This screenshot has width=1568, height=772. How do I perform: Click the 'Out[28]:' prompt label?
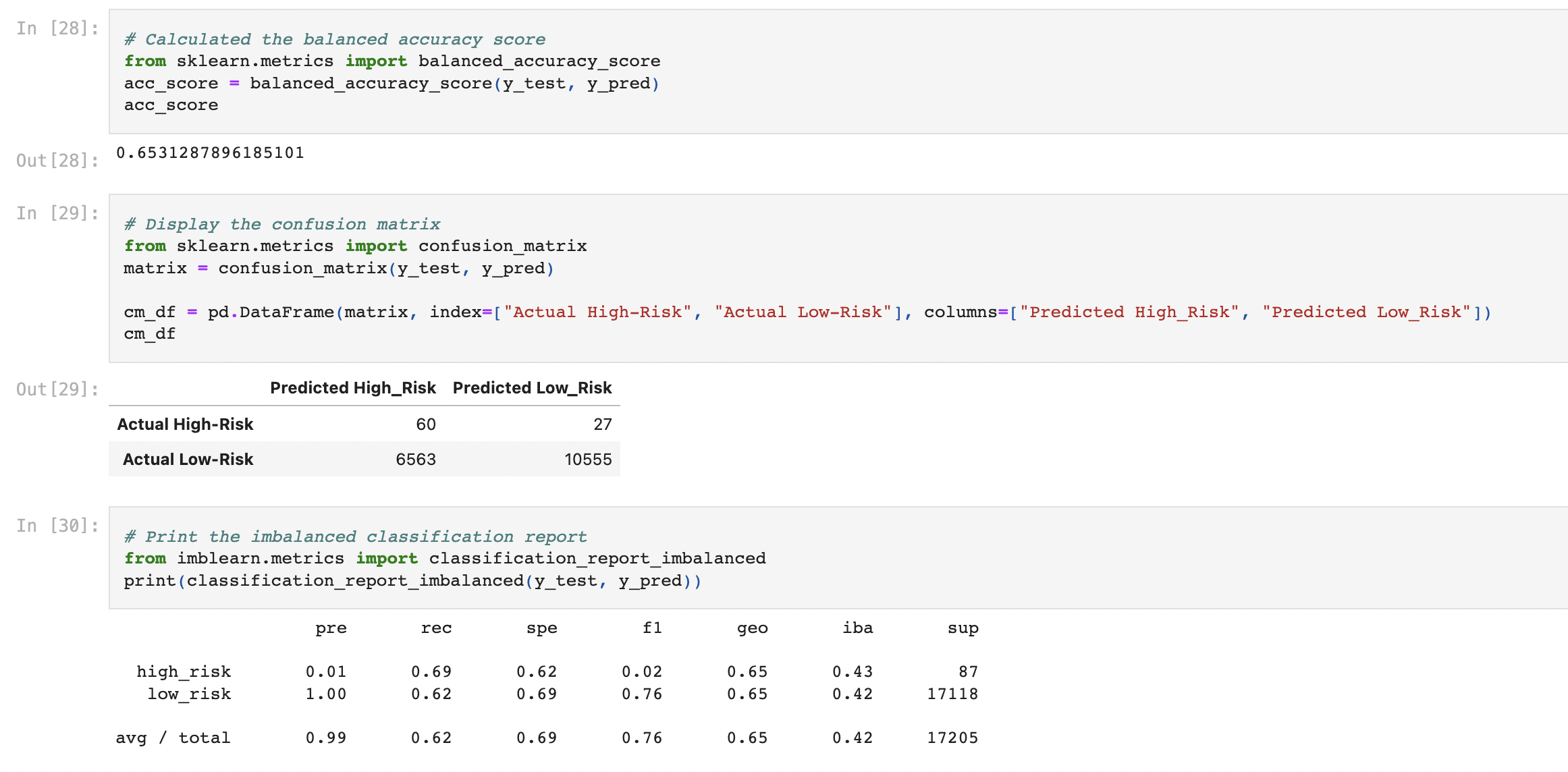coord(57,161)
